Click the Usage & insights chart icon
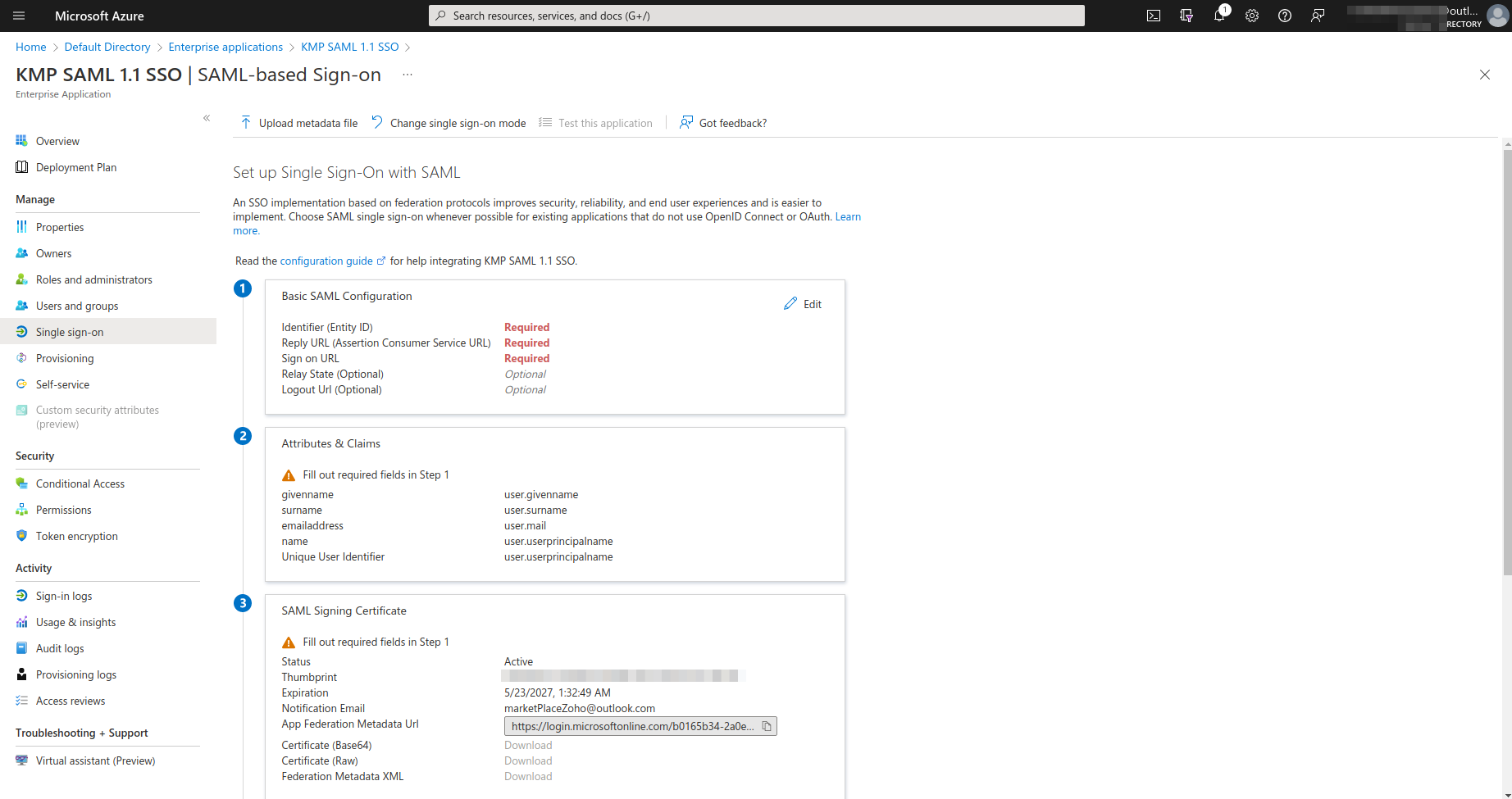The width and height of the screenshot is (1512, 799). click(x=22, y=622)
